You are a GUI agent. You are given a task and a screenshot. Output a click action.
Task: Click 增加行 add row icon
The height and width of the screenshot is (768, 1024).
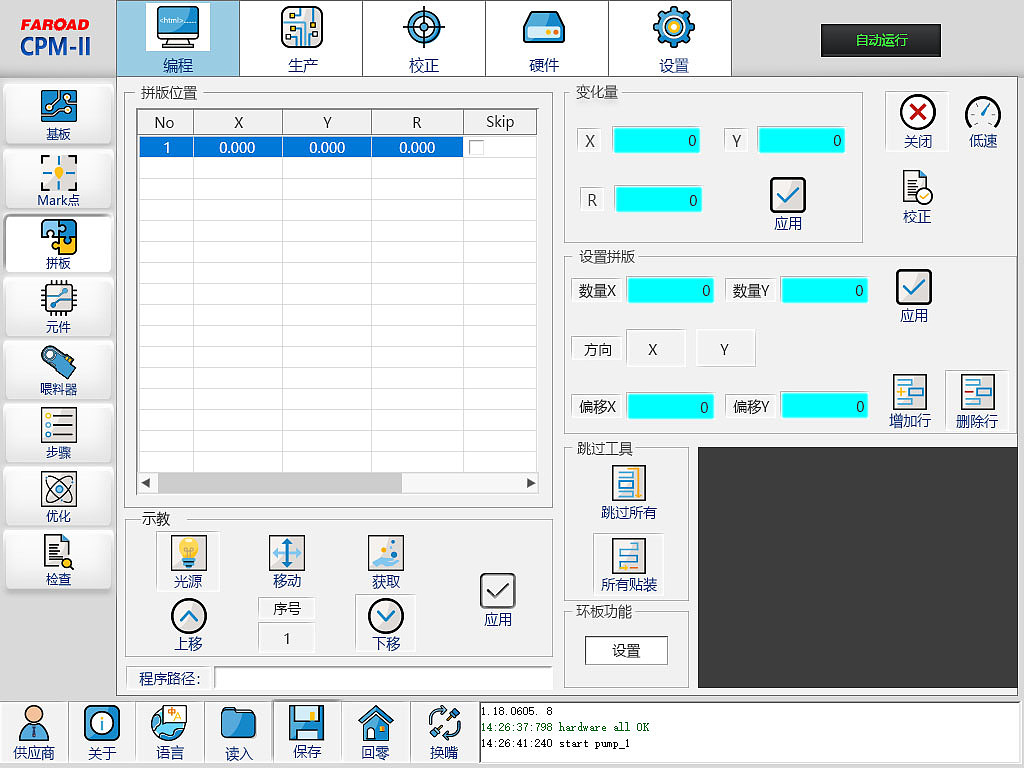coord(910,401)
